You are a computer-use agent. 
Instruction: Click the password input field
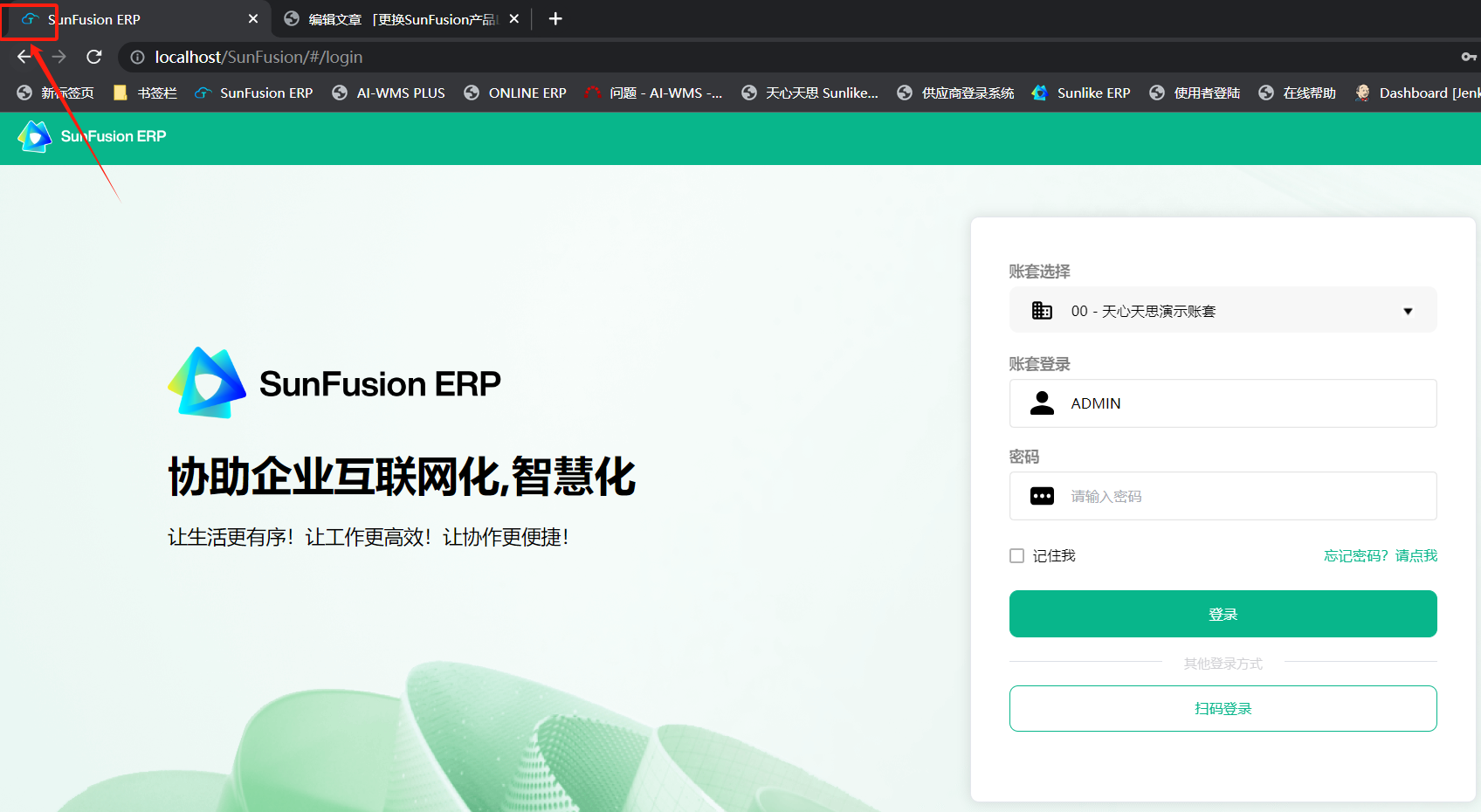[x=1223, y=496]
